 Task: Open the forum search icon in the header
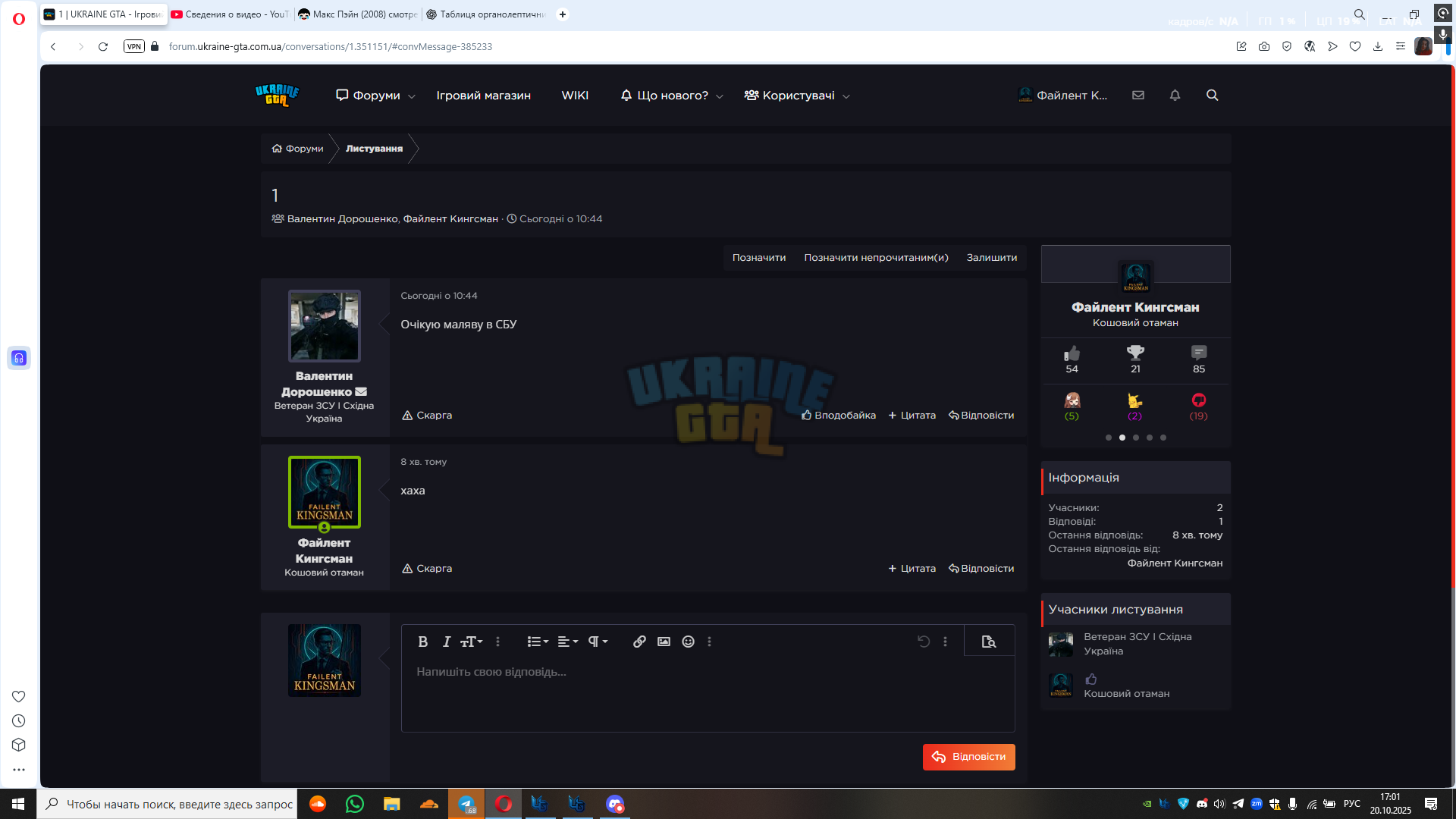click(1212, 95)
